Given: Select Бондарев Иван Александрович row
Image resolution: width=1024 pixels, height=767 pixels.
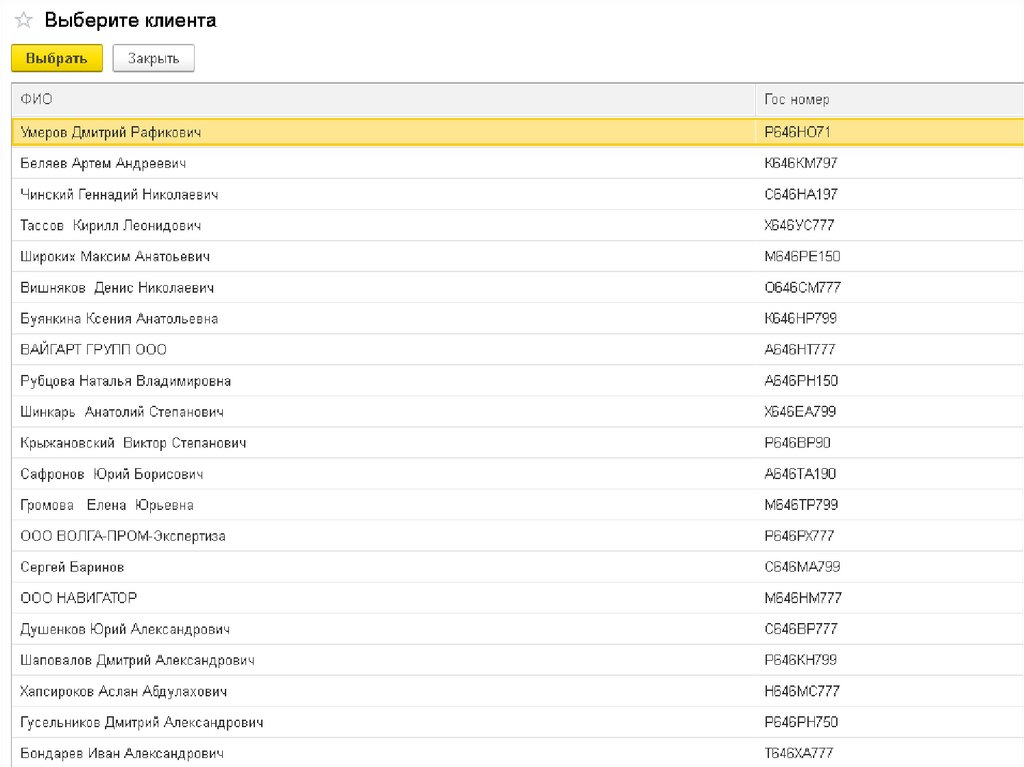Looking at the screenshot, I should [x=122, y=753].
